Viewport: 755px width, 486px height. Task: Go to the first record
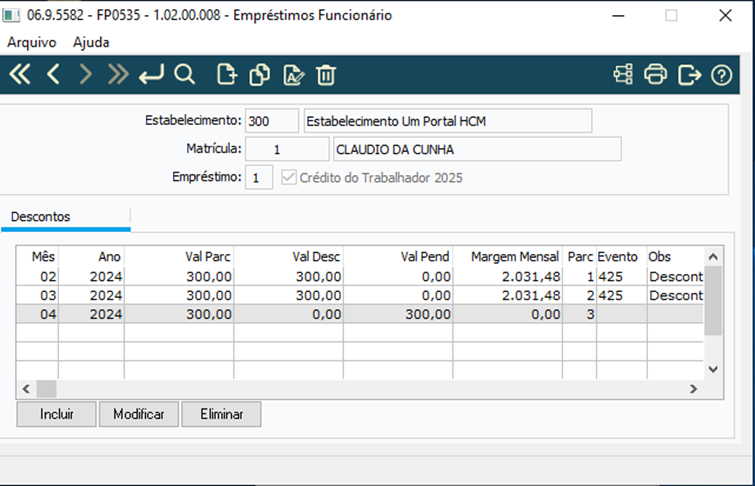click(x=20, y=74)
